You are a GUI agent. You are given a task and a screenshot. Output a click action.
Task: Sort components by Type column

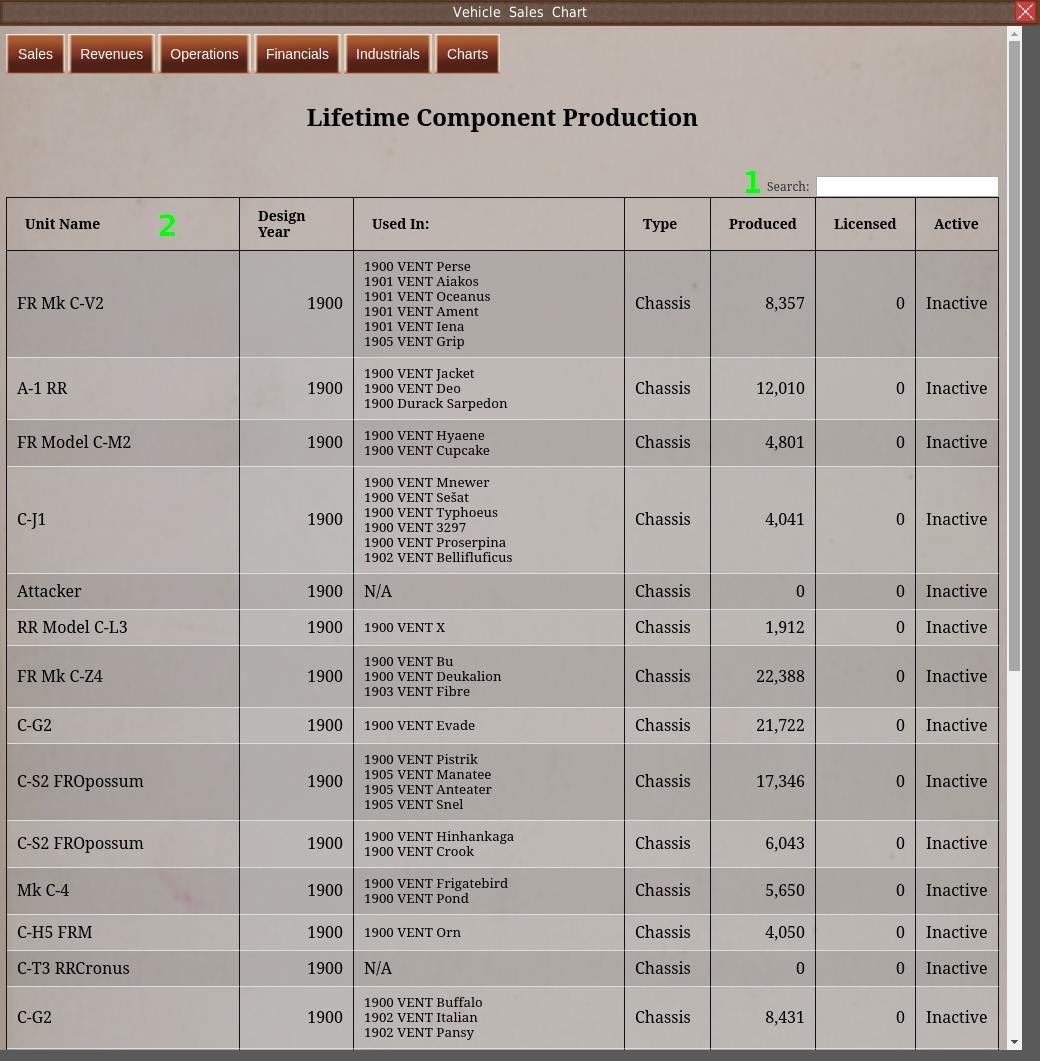pyautogui.click(x=659, y=224)
